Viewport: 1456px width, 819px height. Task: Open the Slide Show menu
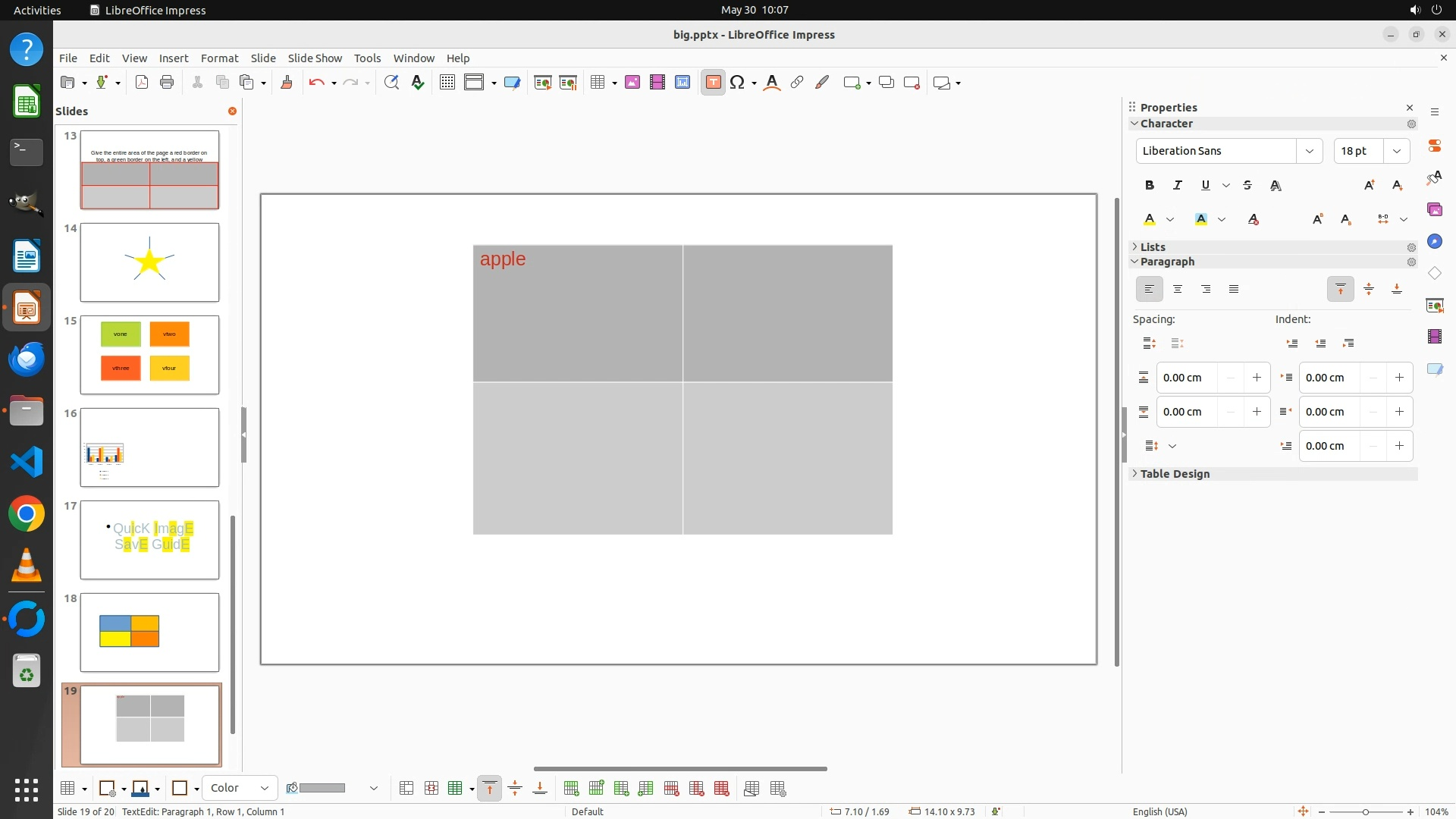point(315,58)
